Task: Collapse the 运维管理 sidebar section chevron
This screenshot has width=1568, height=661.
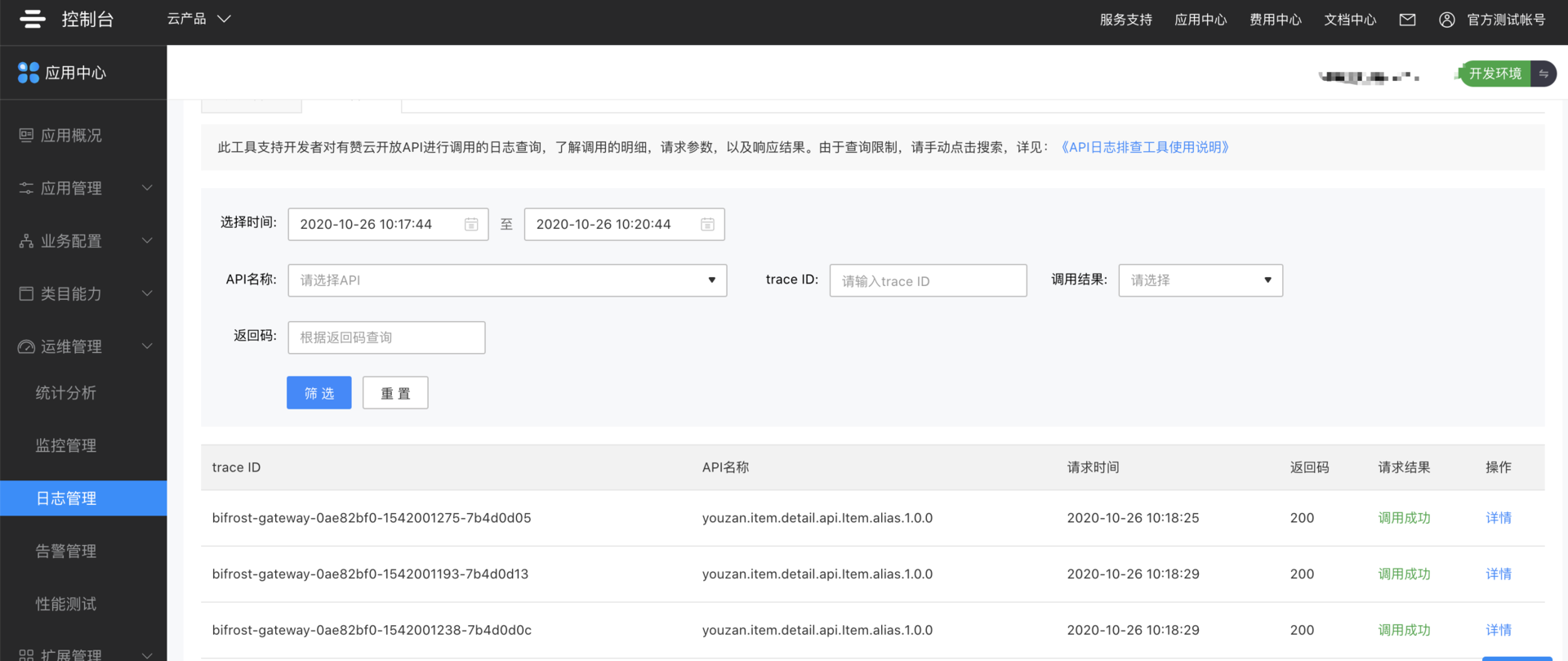Action: [x=147, y=346]
